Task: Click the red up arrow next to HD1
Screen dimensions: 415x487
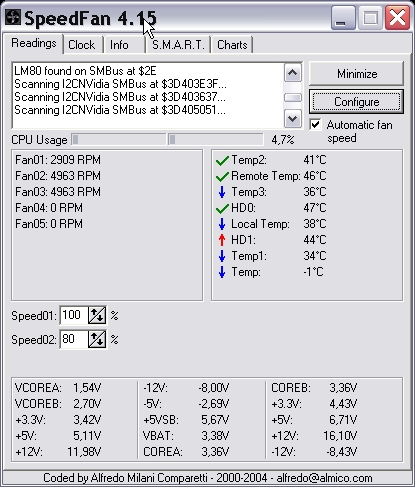Action: pos(222,240)
